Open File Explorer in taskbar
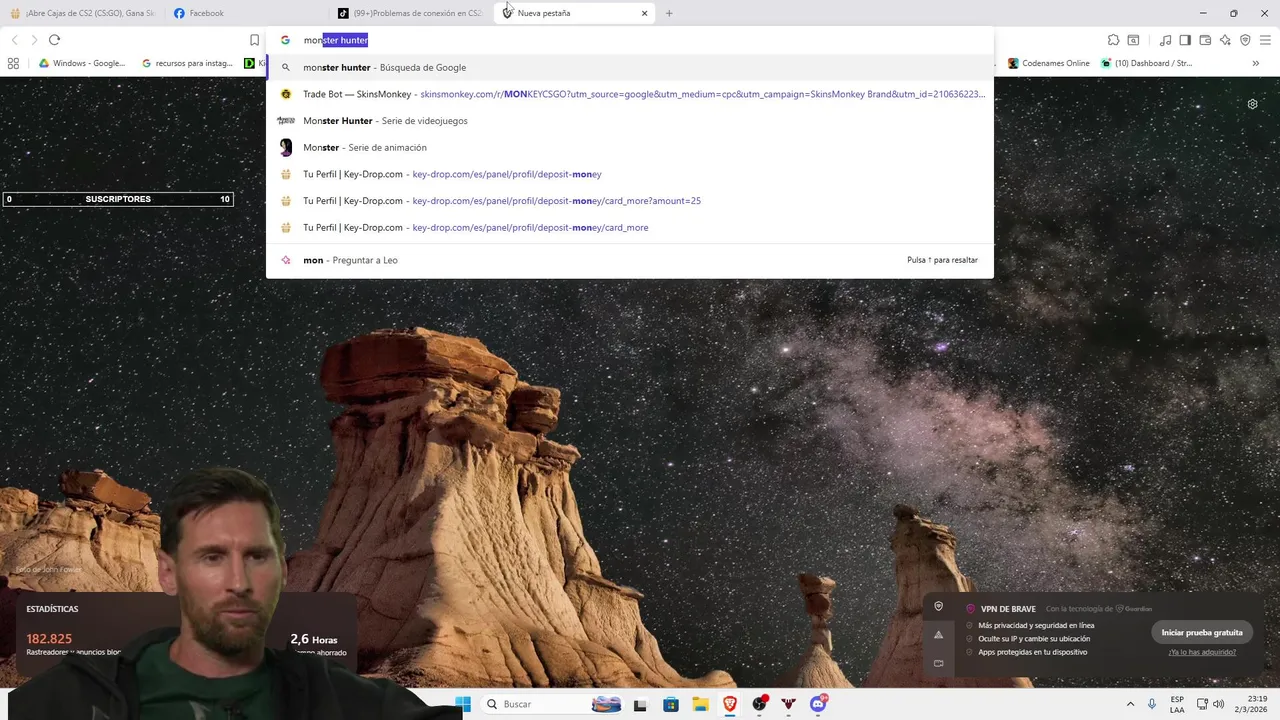1280x720 pixels. pos(700,704)
